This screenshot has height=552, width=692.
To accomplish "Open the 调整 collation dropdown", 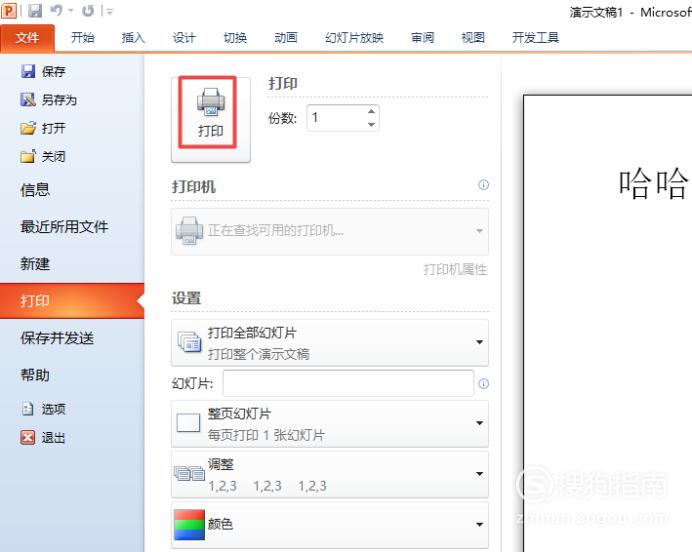I will click(x=330, y=474).
